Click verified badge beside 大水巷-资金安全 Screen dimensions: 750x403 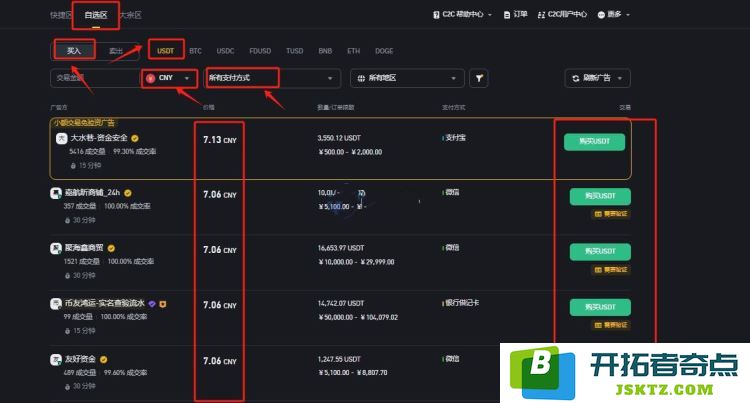pyautogui.click(x=135, y=139)
